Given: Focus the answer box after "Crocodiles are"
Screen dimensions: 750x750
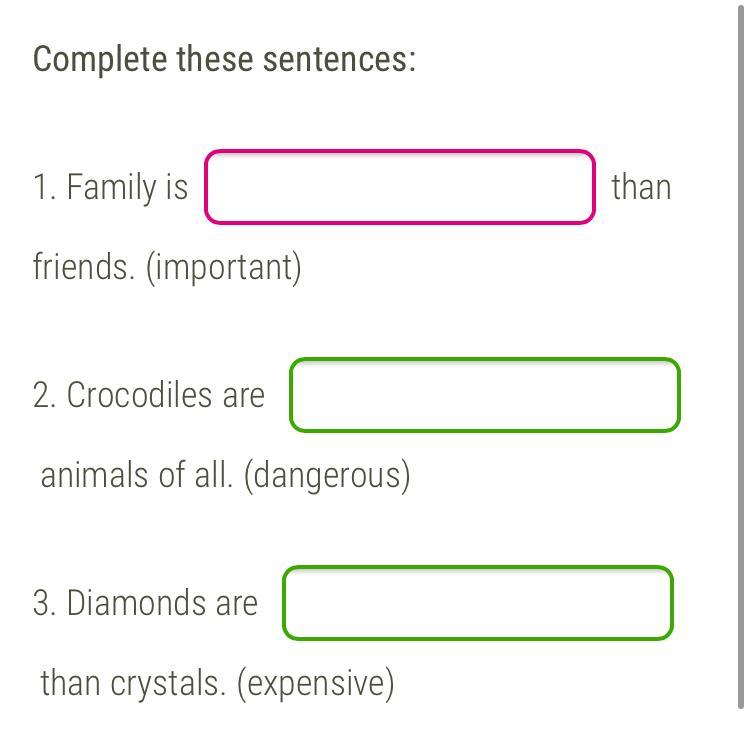Looking at the screenshot, I should [485, 395].
